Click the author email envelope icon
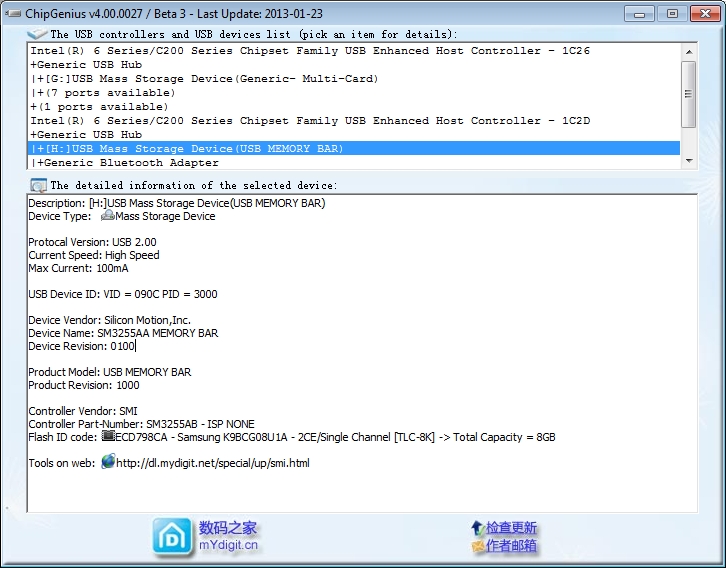This screenshot has width=726, height=568. pyautogui.click(x=477, y=546)
